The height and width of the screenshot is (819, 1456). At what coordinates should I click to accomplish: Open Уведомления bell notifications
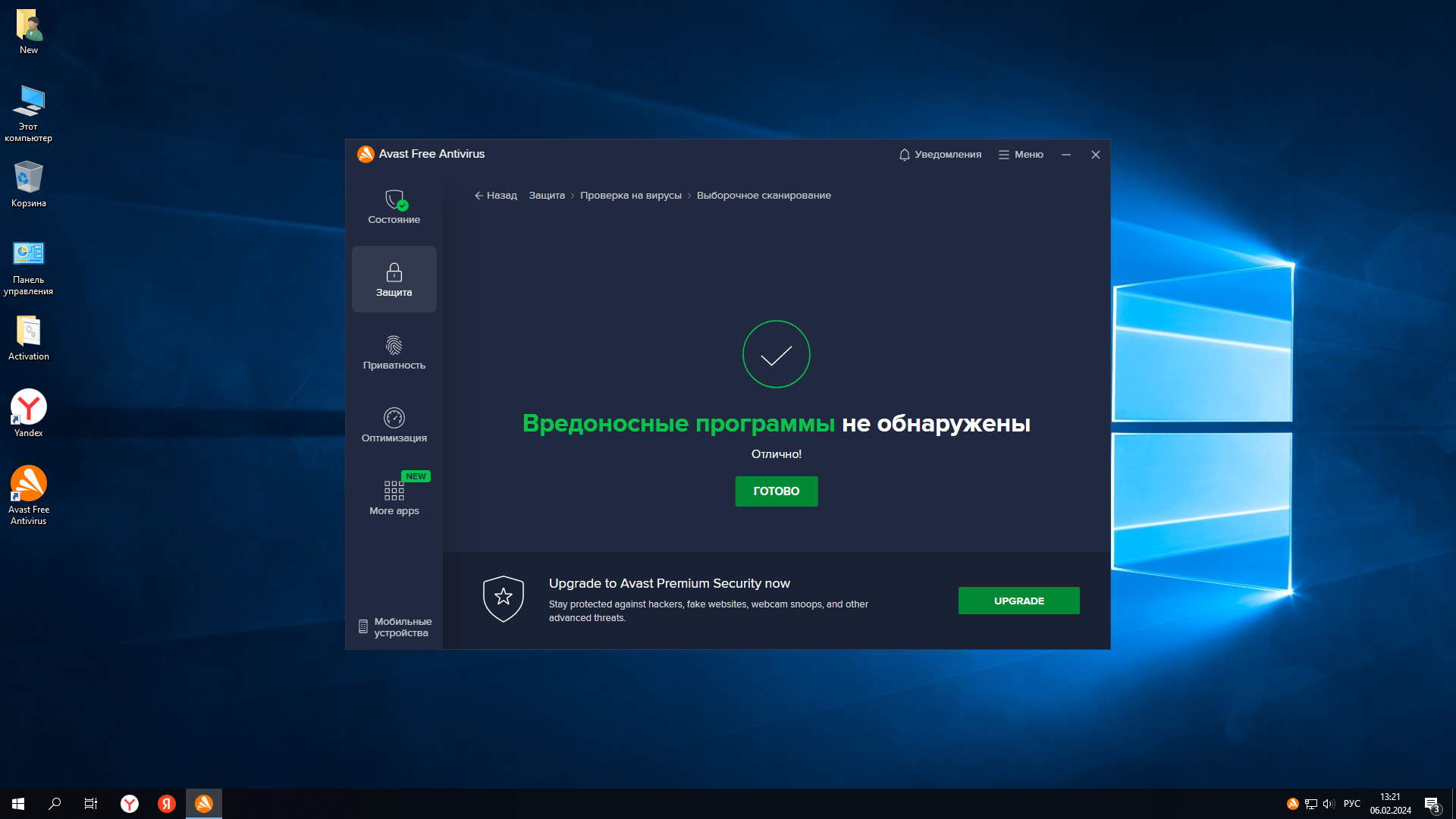point(940,155)
